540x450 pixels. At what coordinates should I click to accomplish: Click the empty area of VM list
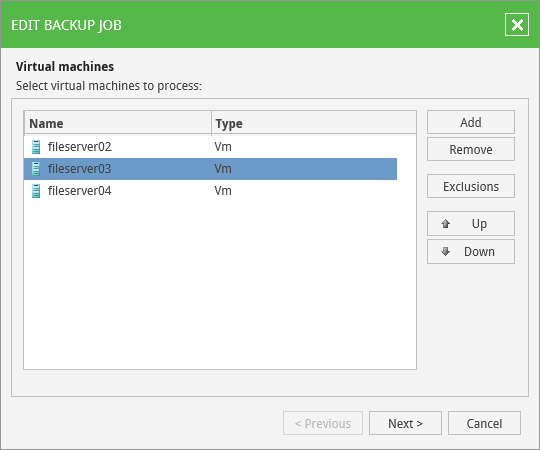coord(220,286)
